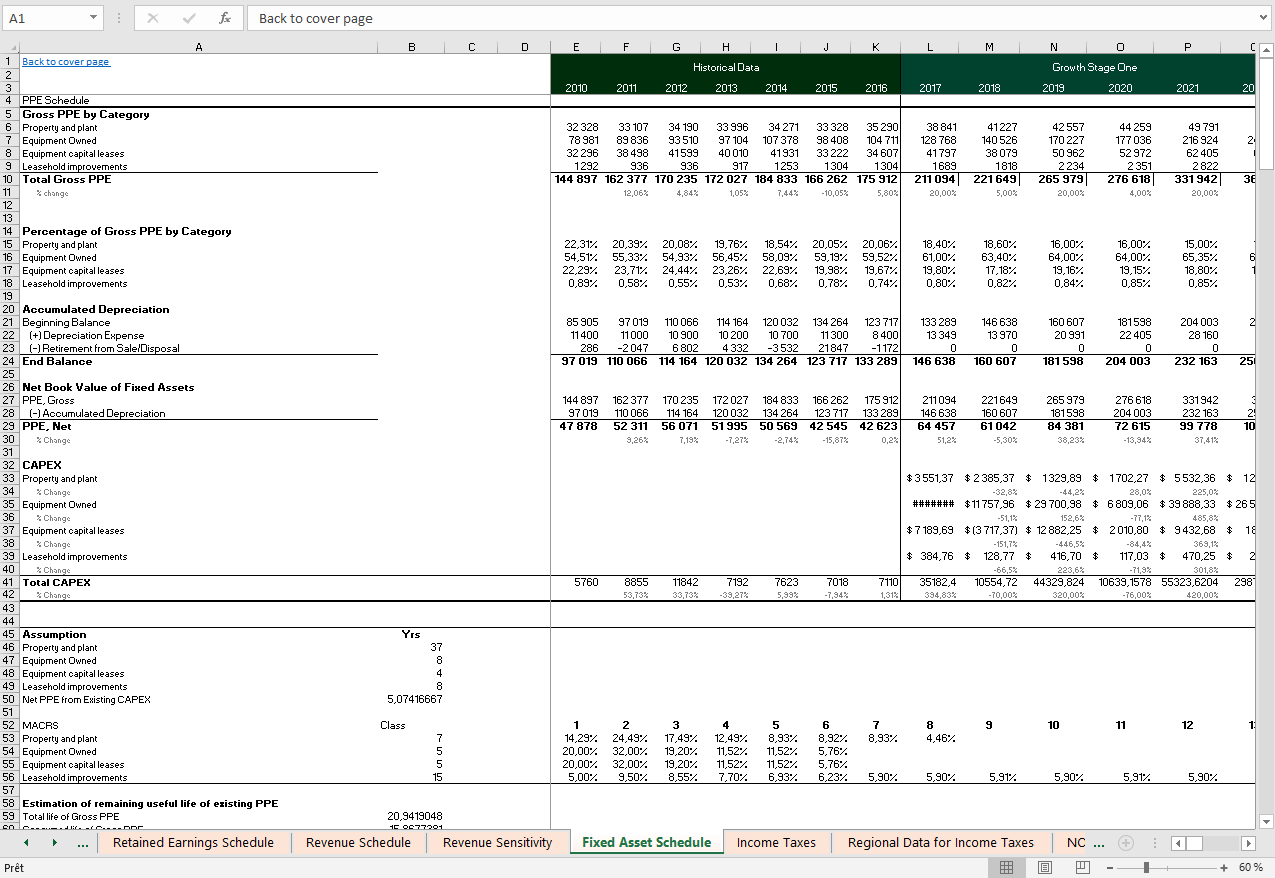Image resolution: width=1275 pixels, height=878 pixels.
Task: Click the 2010 year header cell
Action: pyautogui.click(x=576, y=88)
